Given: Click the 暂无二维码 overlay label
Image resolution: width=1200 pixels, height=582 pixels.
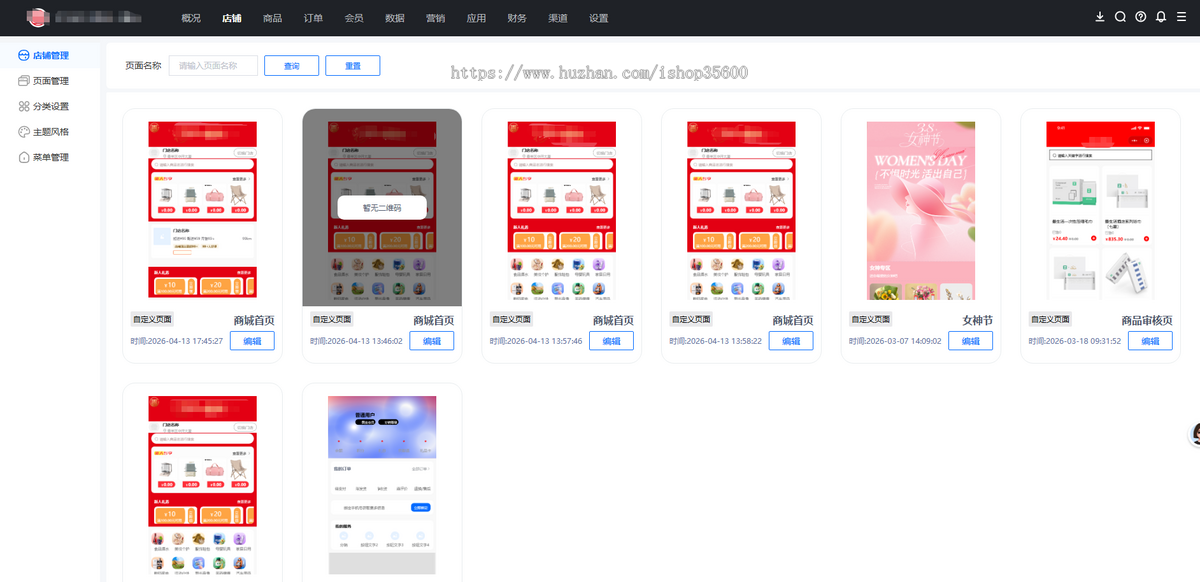Looking at the screenshot, I should point(382,208).
